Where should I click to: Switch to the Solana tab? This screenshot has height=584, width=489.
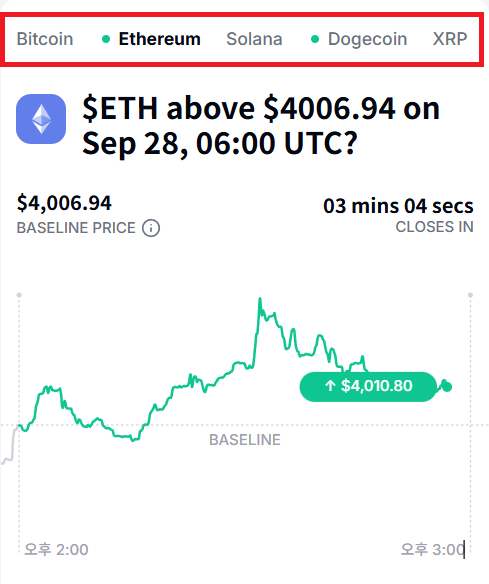click(254, 39)
